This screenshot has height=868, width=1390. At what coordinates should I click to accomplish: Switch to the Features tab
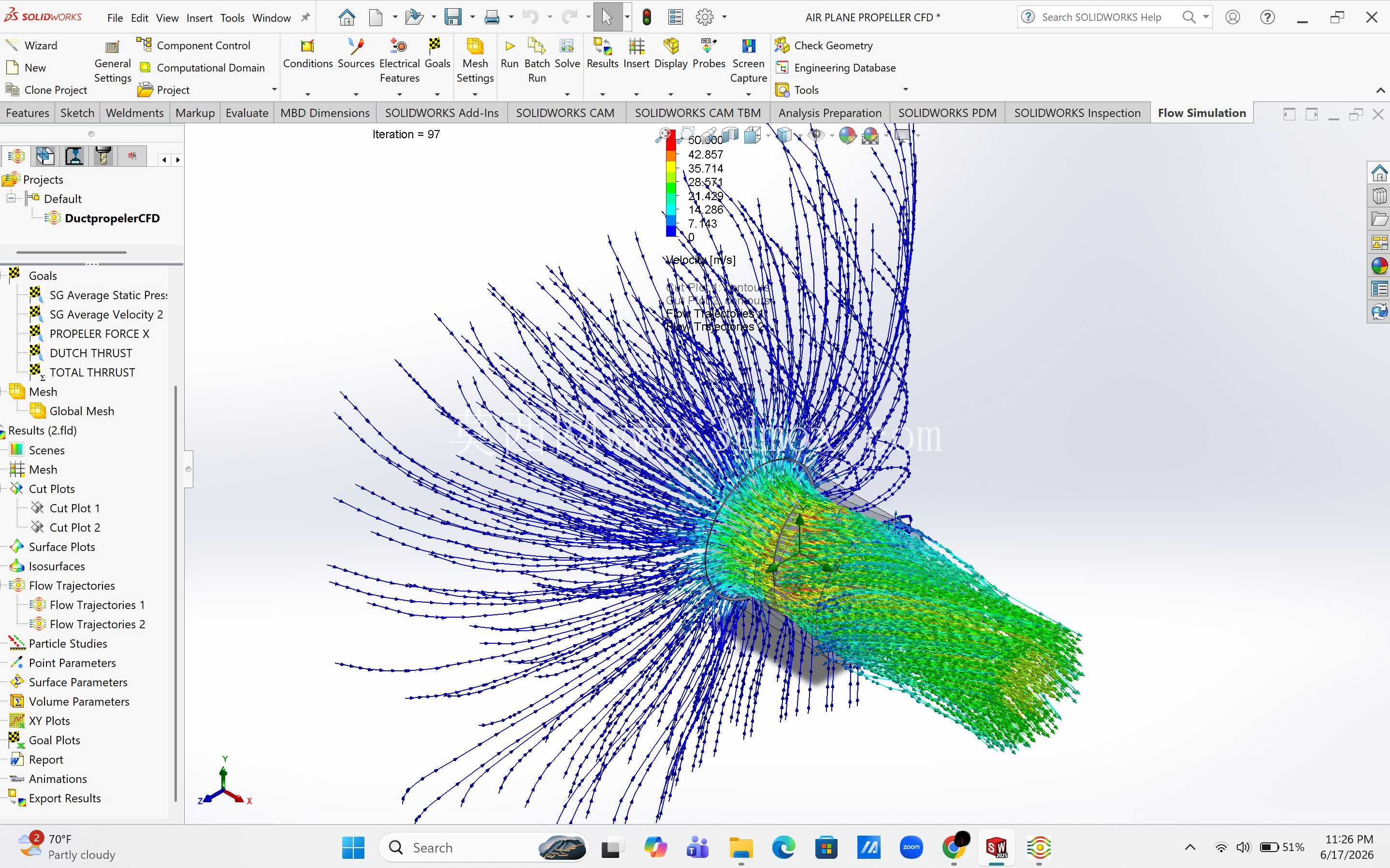[x=28, y=113]
